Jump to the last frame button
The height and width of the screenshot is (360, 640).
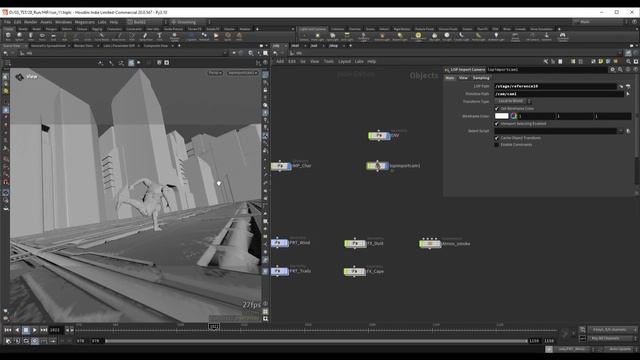coord(44,330)
